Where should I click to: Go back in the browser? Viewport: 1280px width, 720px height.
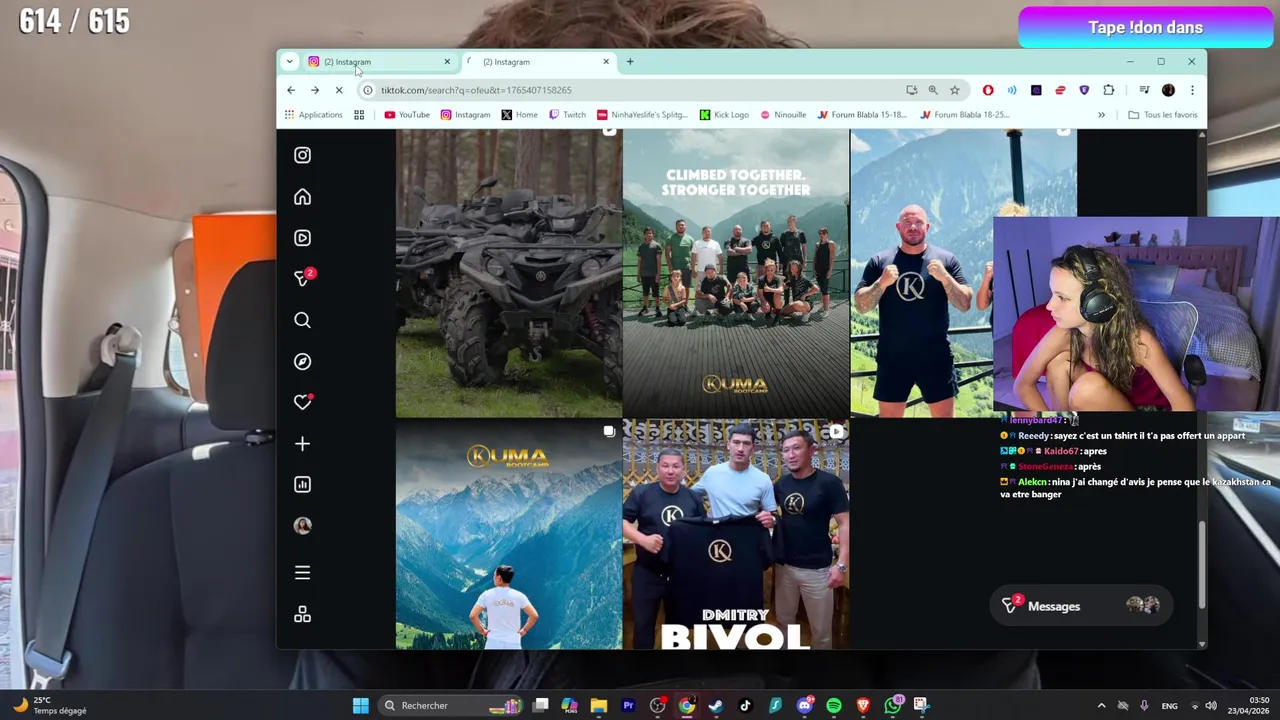point(291,90)
